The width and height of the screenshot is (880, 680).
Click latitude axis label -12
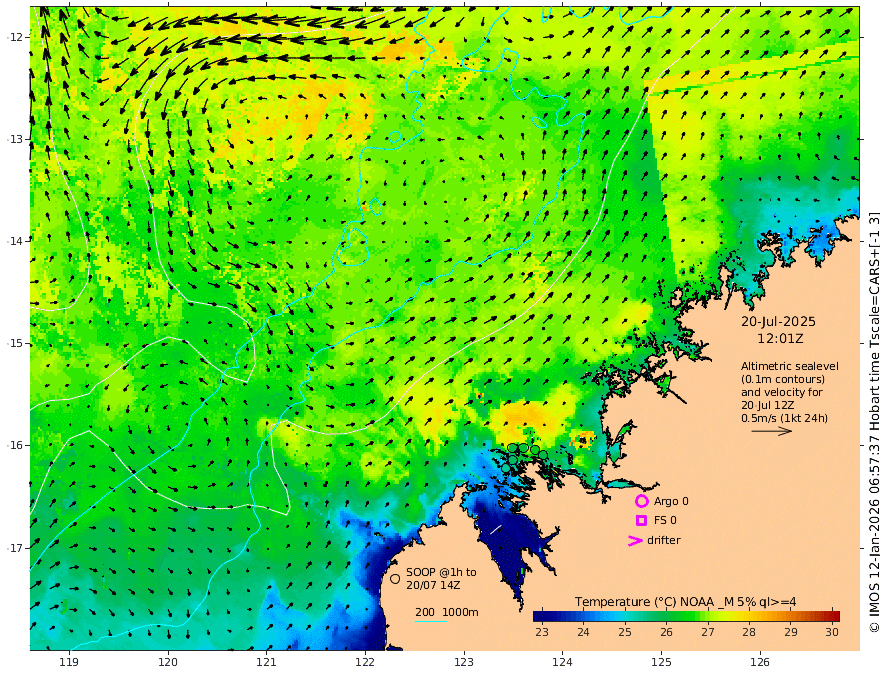pyautogui.click(x=15, y=37)
